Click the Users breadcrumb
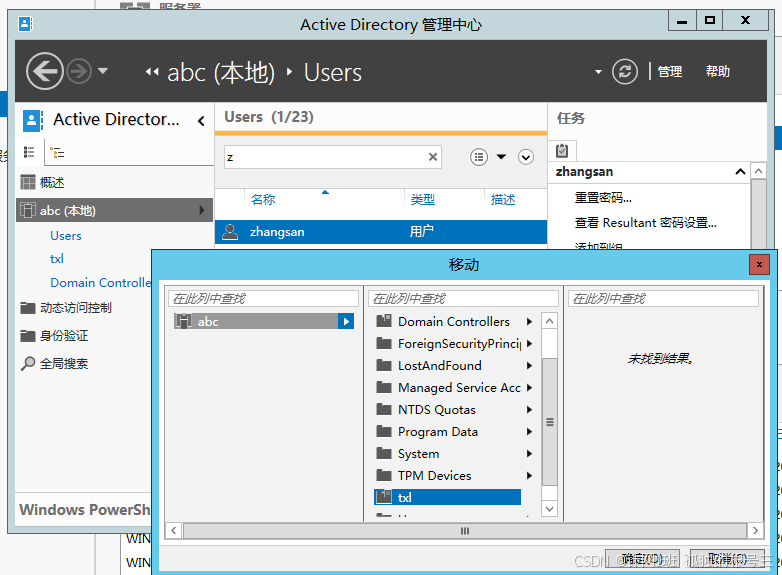The image size is (782, 575). pyautogui.click(x=333, y=73)
